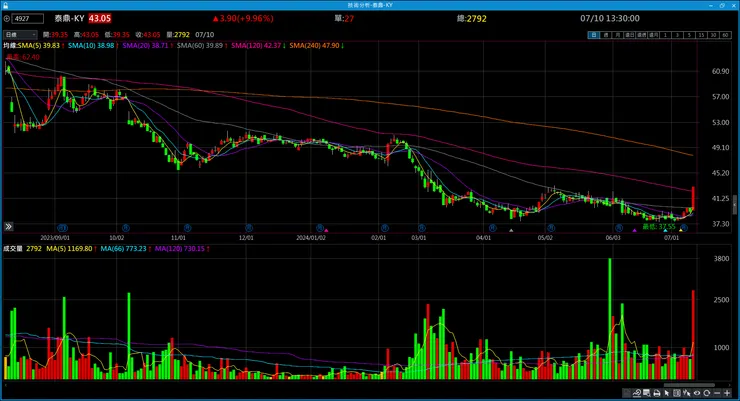Select the arrow pointer cursor tool
The width and height of the screenshot is (740, 401).
point(667,393)
